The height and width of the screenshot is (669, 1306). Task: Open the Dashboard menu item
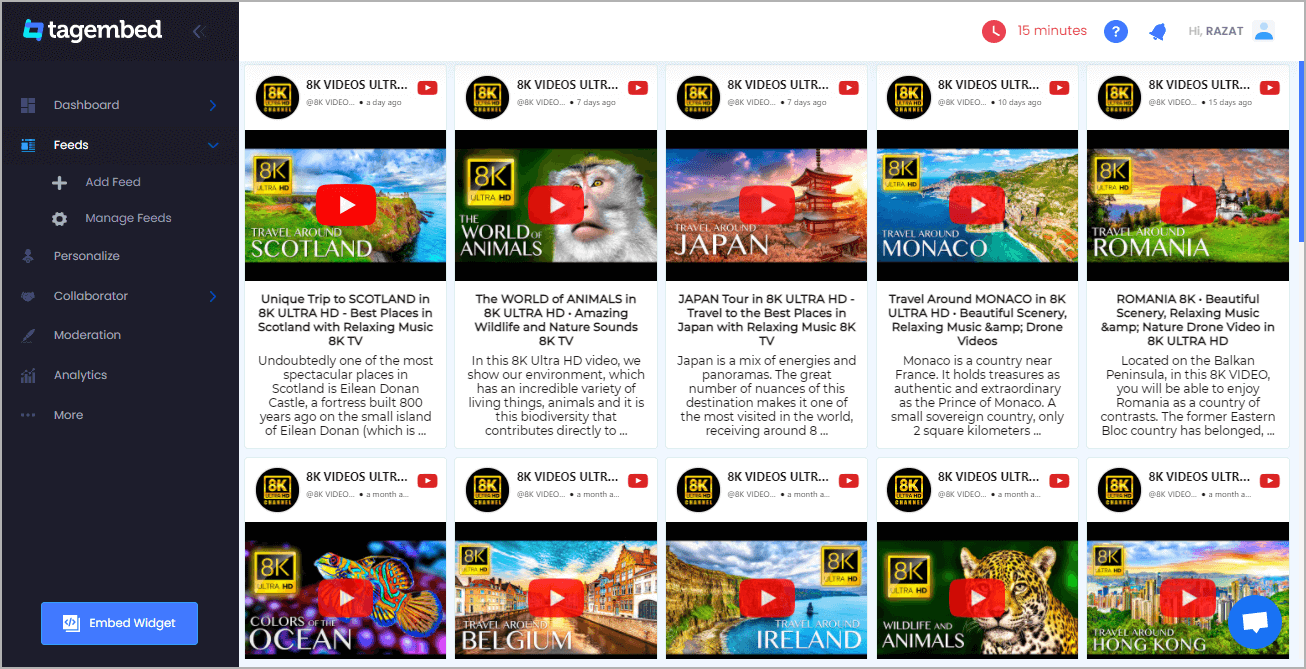(86, 105)
